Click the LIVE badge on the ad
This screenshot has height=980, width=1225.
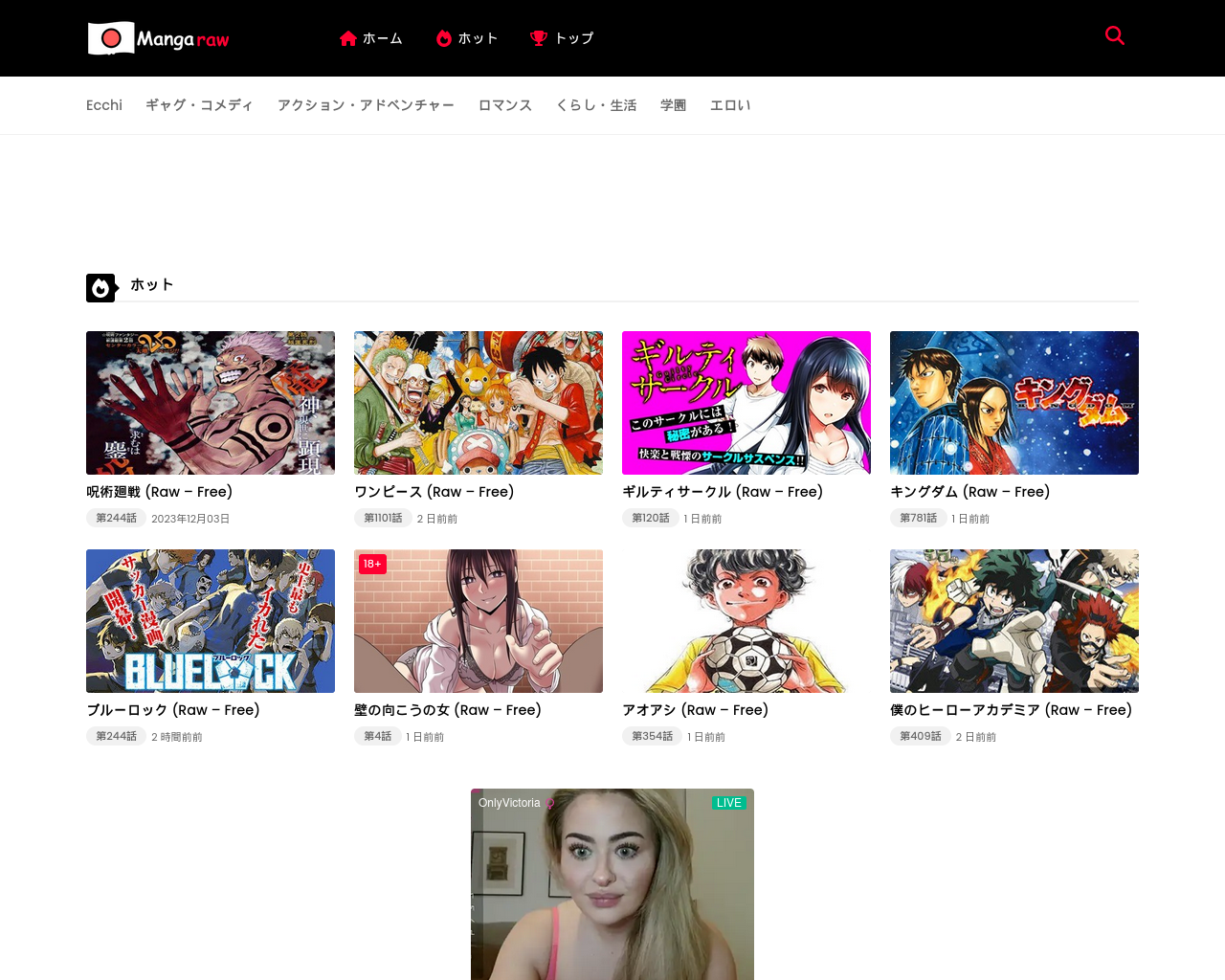pos(728,803)
